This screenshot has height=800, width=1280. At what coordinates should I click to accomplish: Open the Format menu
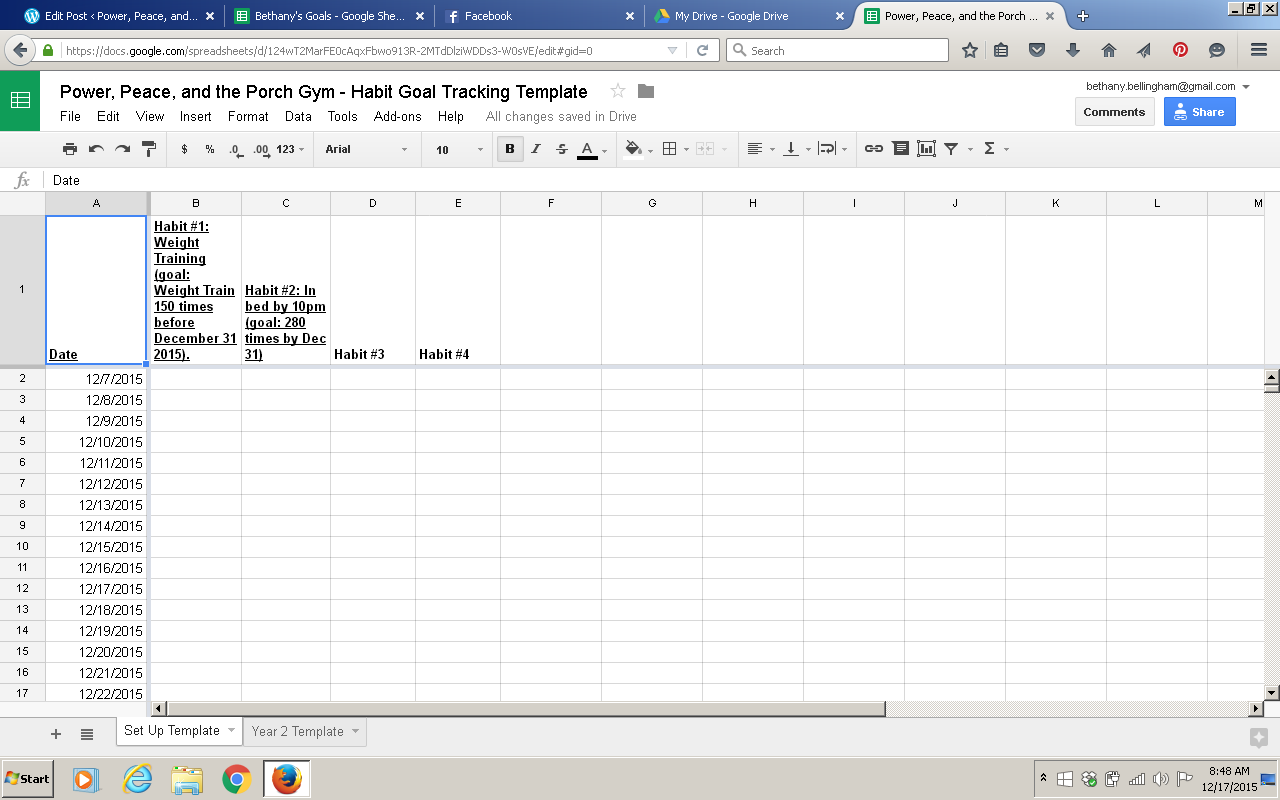click(x=248, y=116)
